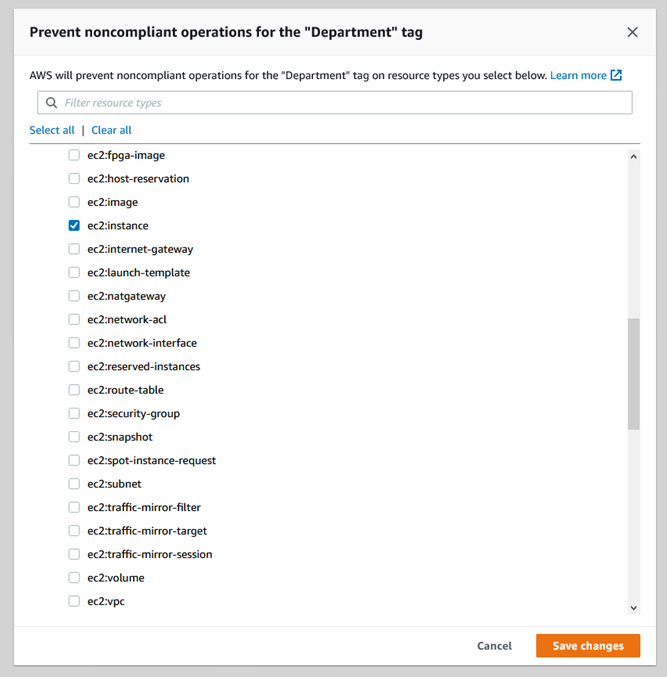Click the external link icon beside Learn more
This screenshot has width=667, height=677.
pos(617,75)
